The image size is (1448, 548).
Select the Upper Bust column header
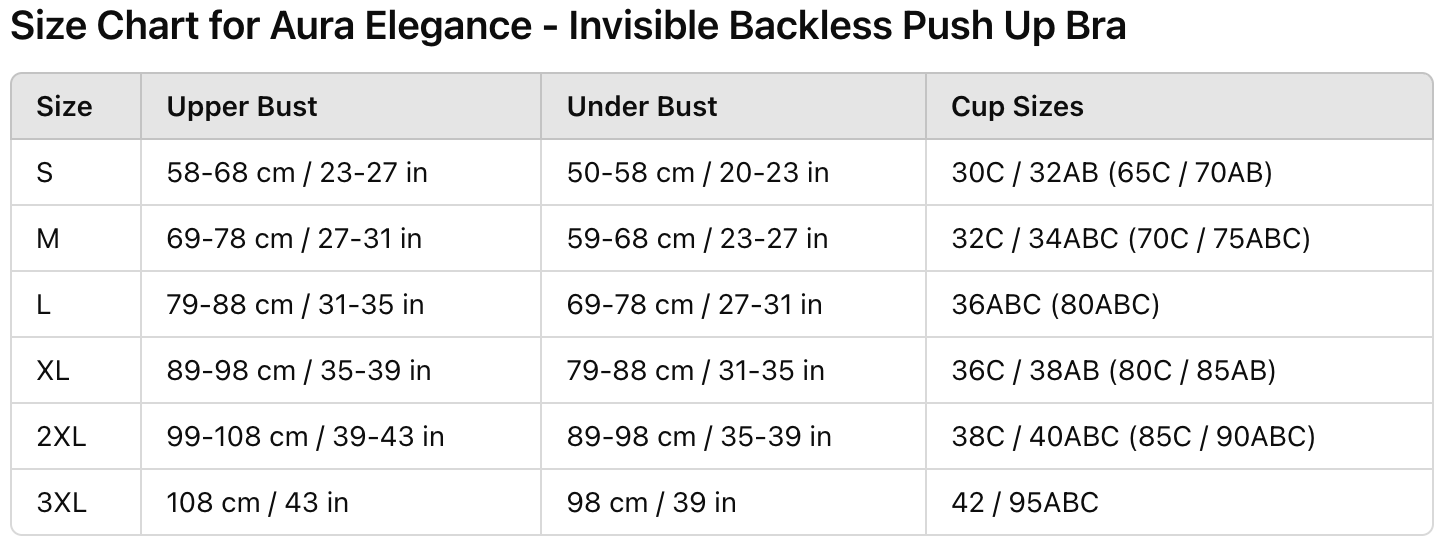click(x=242, y=107)
